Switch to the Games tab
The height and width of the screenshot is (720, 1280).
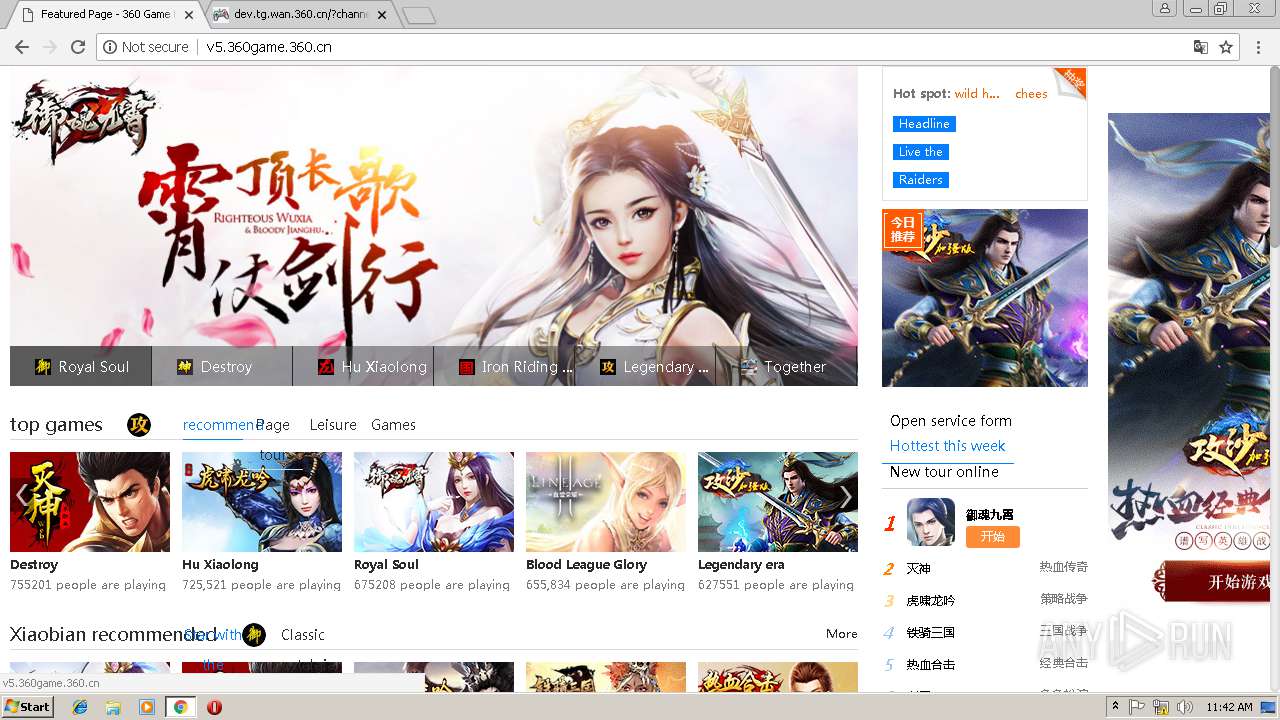click(x=393, y=425)
